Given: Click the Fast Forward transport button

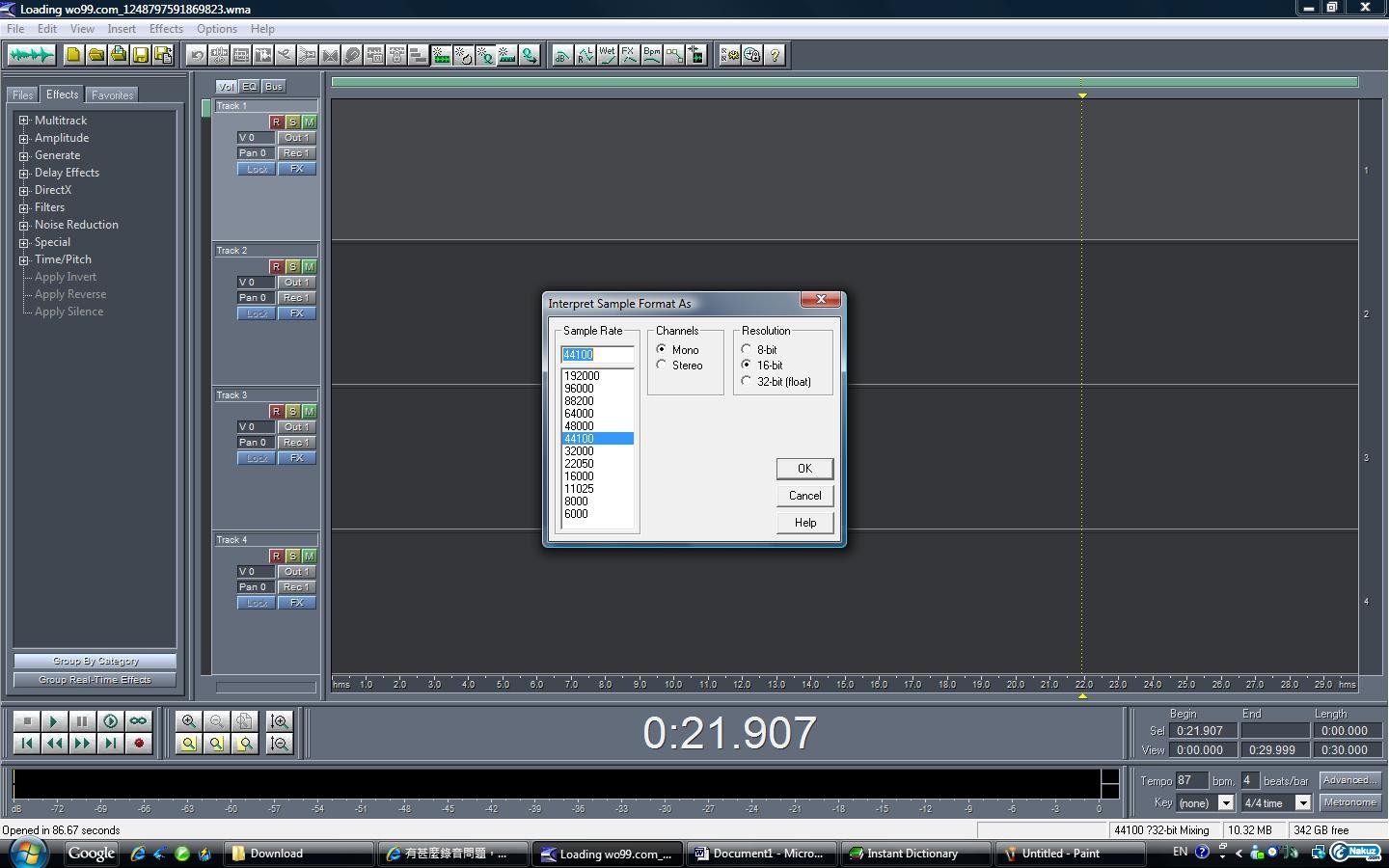Looking at the screenshot, I should pos(82,743).
